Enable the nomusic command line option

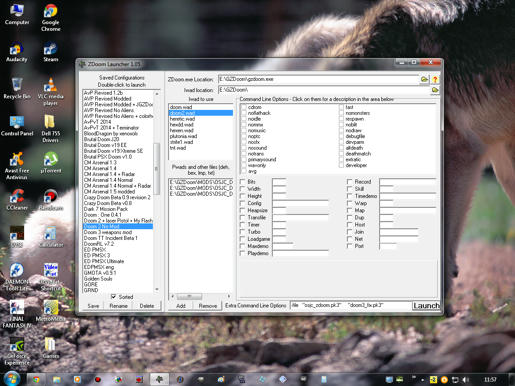tap(244, 130)
